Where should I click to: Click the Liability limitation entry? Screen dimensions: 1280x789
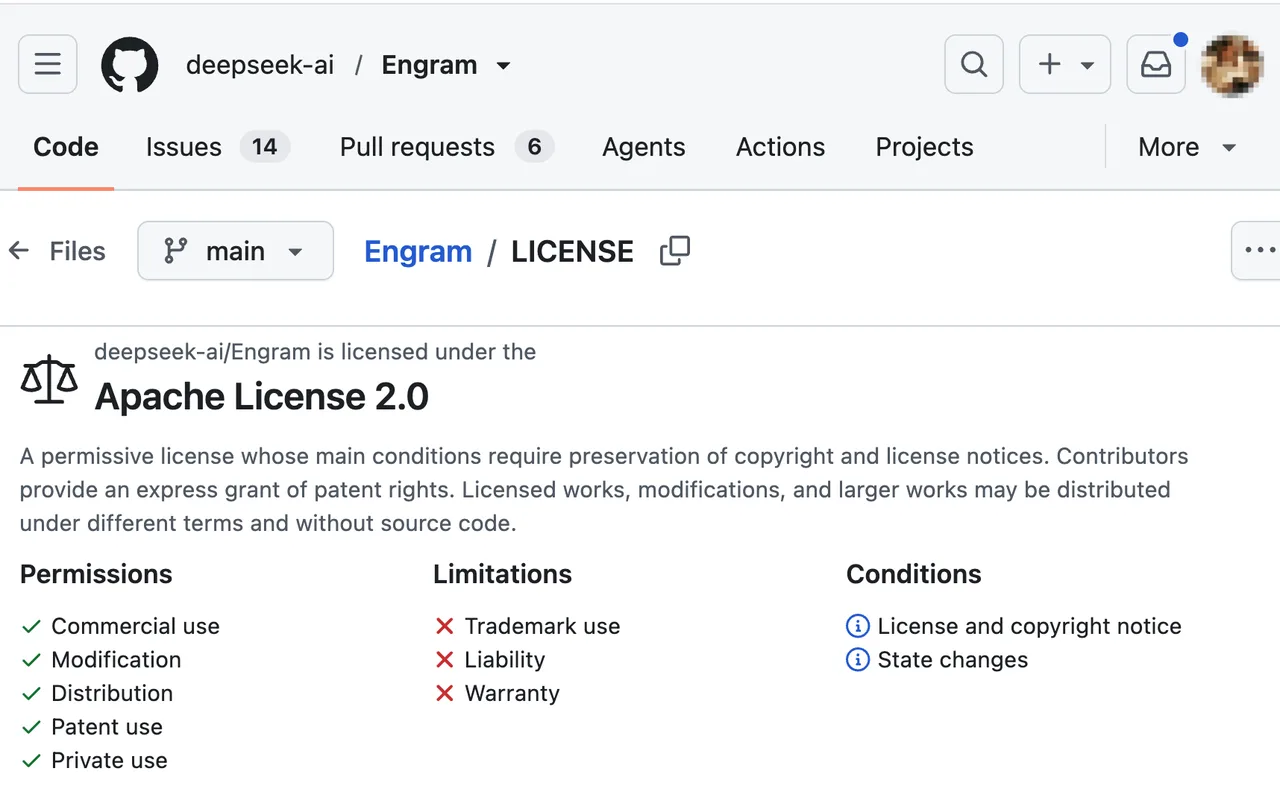[x=505, y=660]
